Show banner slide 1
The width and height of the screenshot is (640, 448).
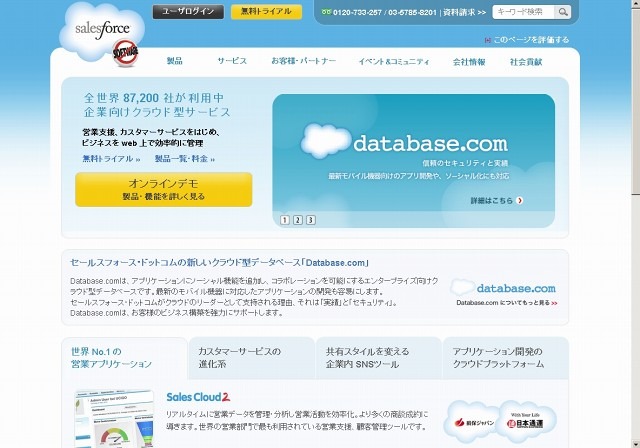[285, 220]
